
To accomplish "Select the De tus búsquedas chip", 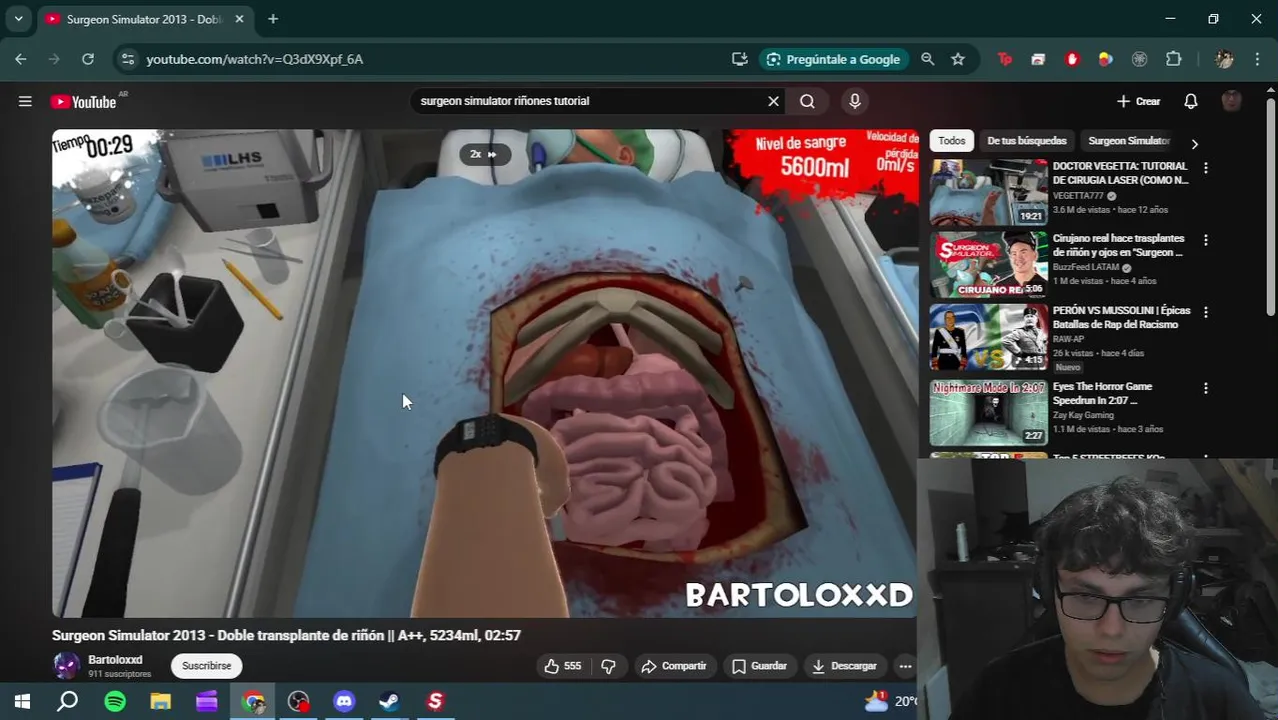I will tap(1027, 141).
